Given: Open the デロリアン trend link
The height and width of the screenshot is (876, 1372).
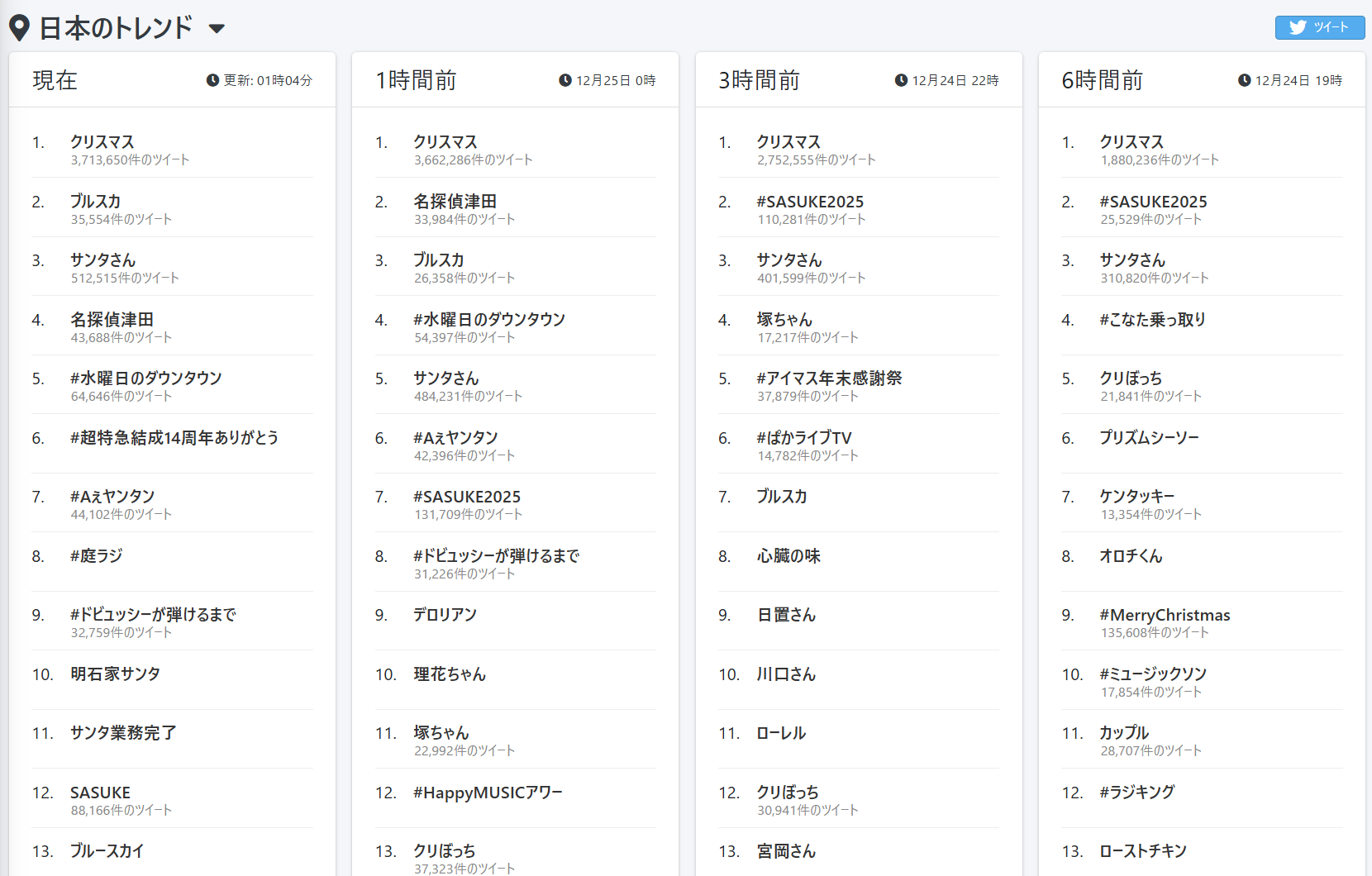Looking at the screenshot, I should pyautogui.click(x=445, y=615).
